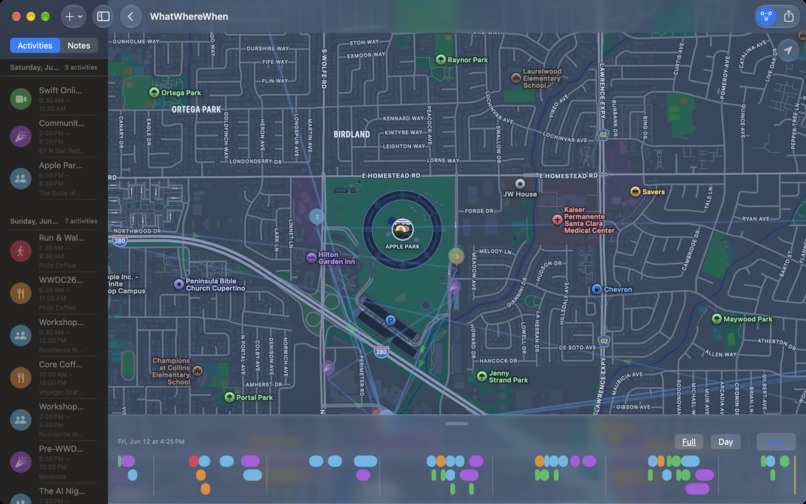The image size is (806, 504).
Task: Click the Maywood Park pin
Action: coord(717,319)
